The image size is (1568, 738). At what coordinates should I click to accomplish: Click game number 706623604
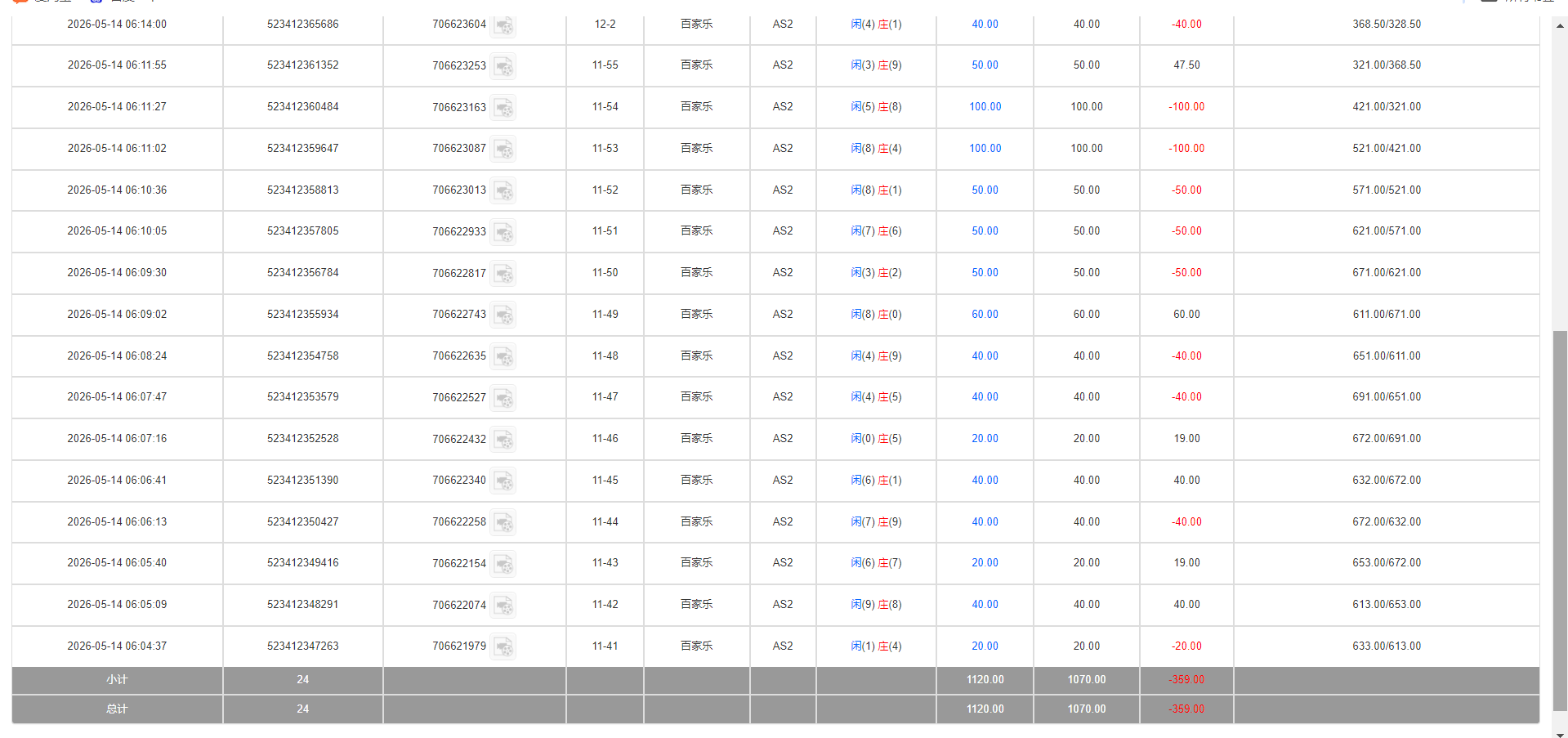click(x=459, y=25)
